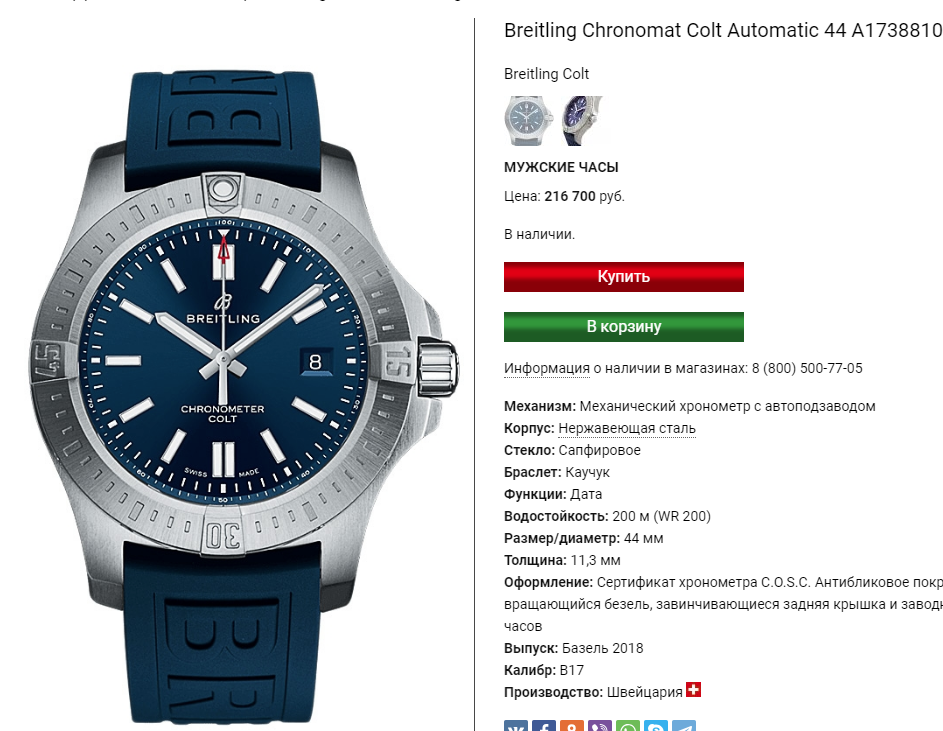943x731 pixels.
Task: Open the Нержавеющая сталь link
Action: 627,428
